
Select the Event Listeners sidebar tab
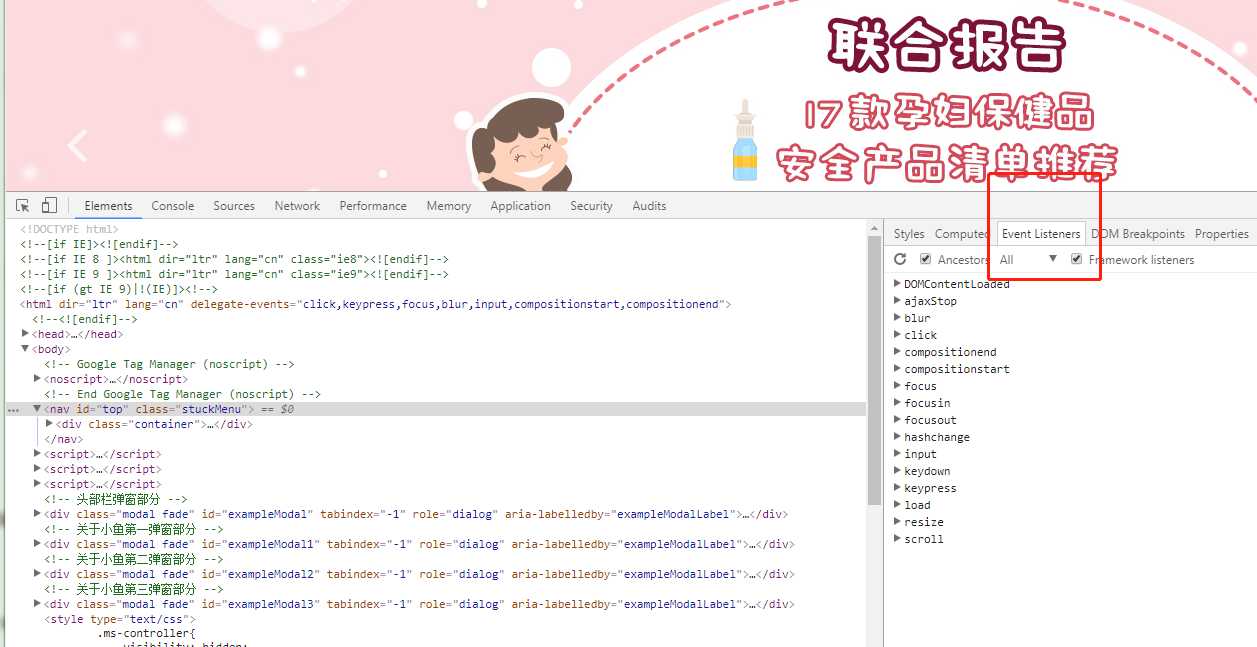1041,234
